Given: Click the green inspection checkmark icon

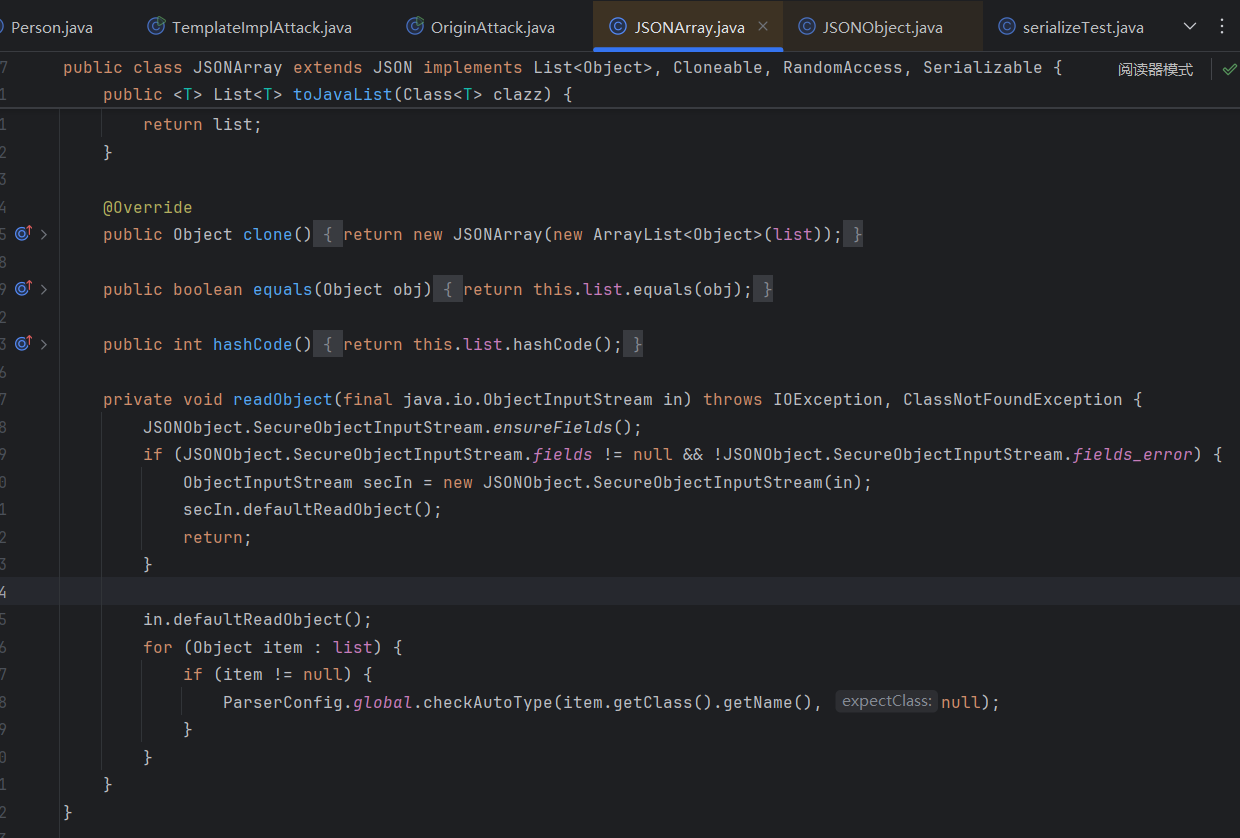Looking at the screenshot, I should pos(1229,69).
